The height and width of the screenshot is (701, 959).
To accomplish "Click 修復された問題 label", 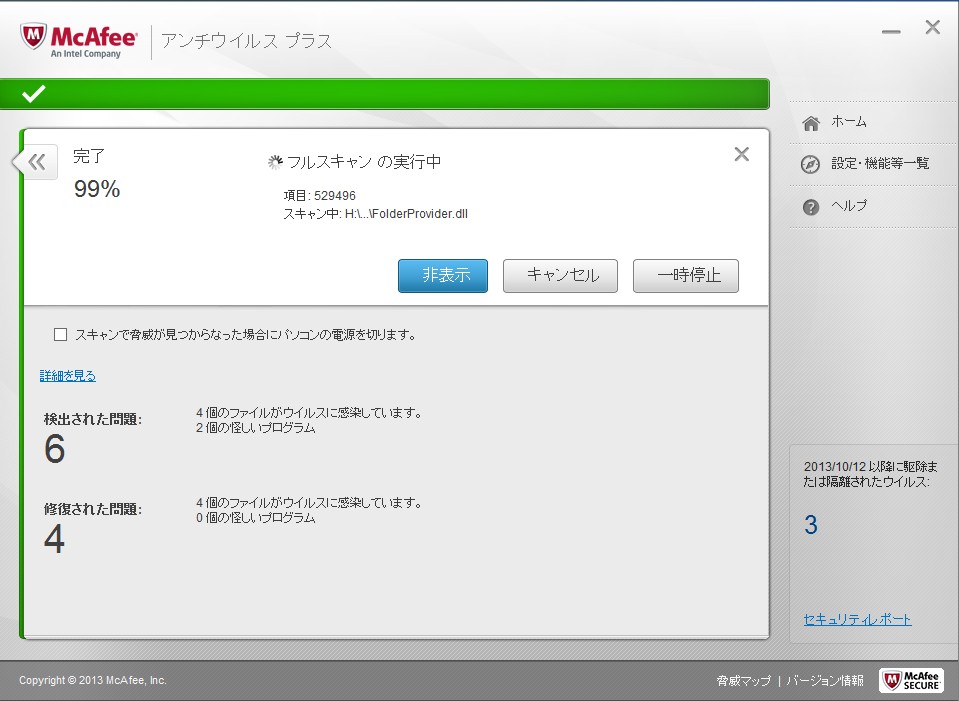I will pos(92,509).
